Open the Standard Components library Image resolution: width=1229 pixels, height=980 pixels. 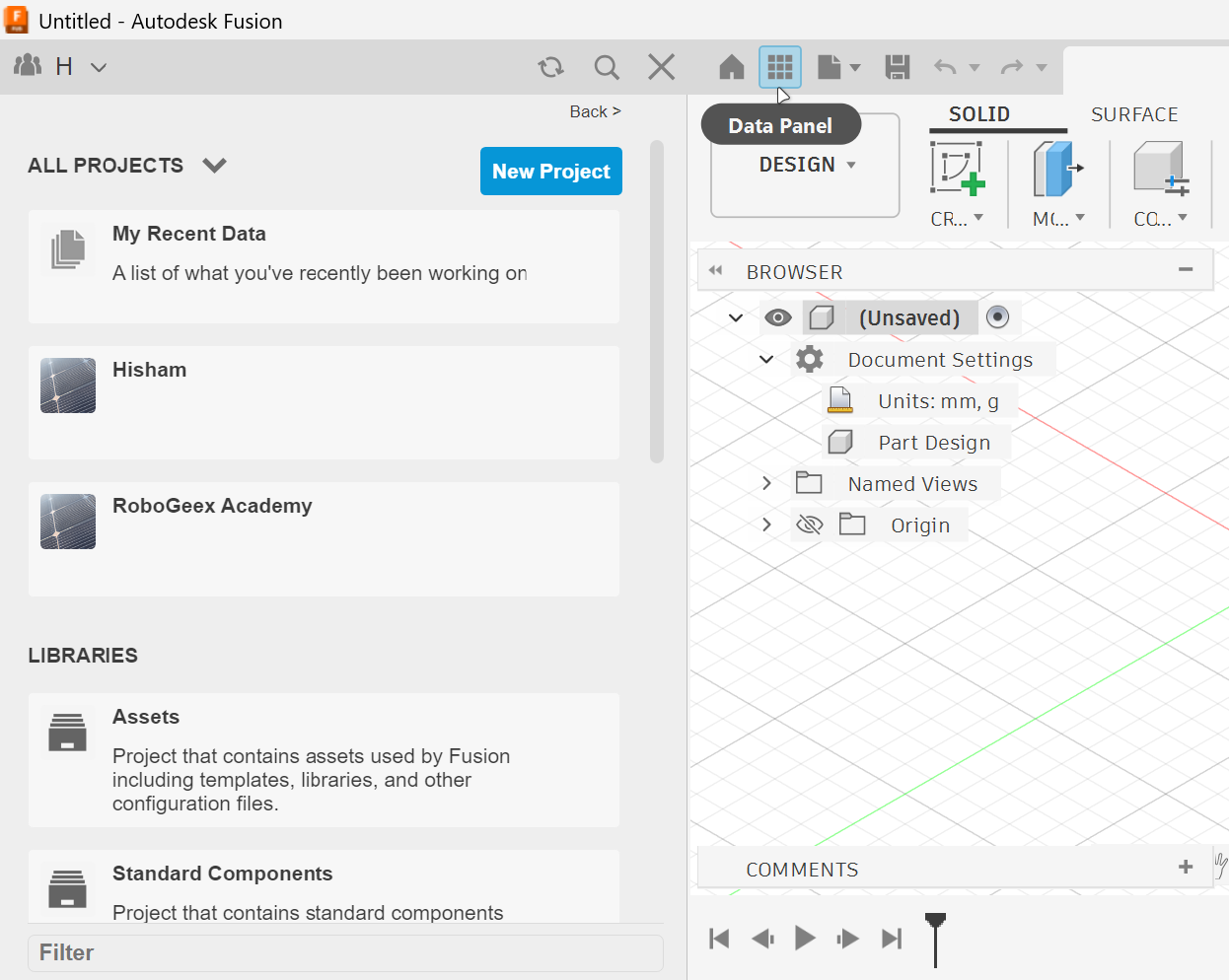click(x=324, y=887)
